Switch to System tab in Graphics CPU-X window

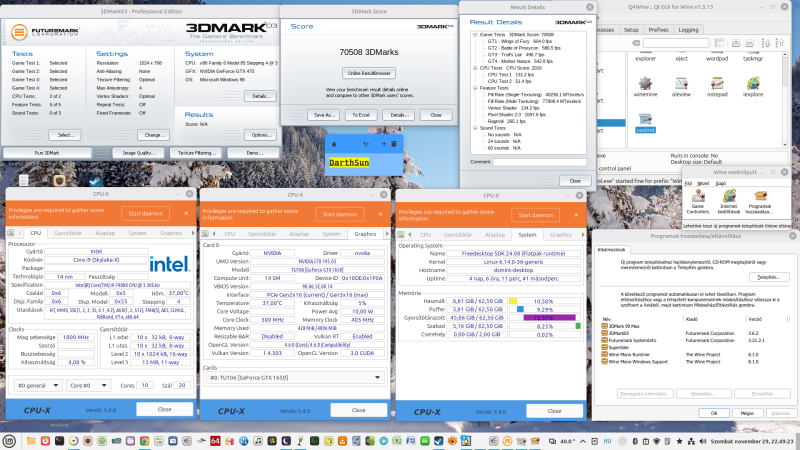[331, 234]
